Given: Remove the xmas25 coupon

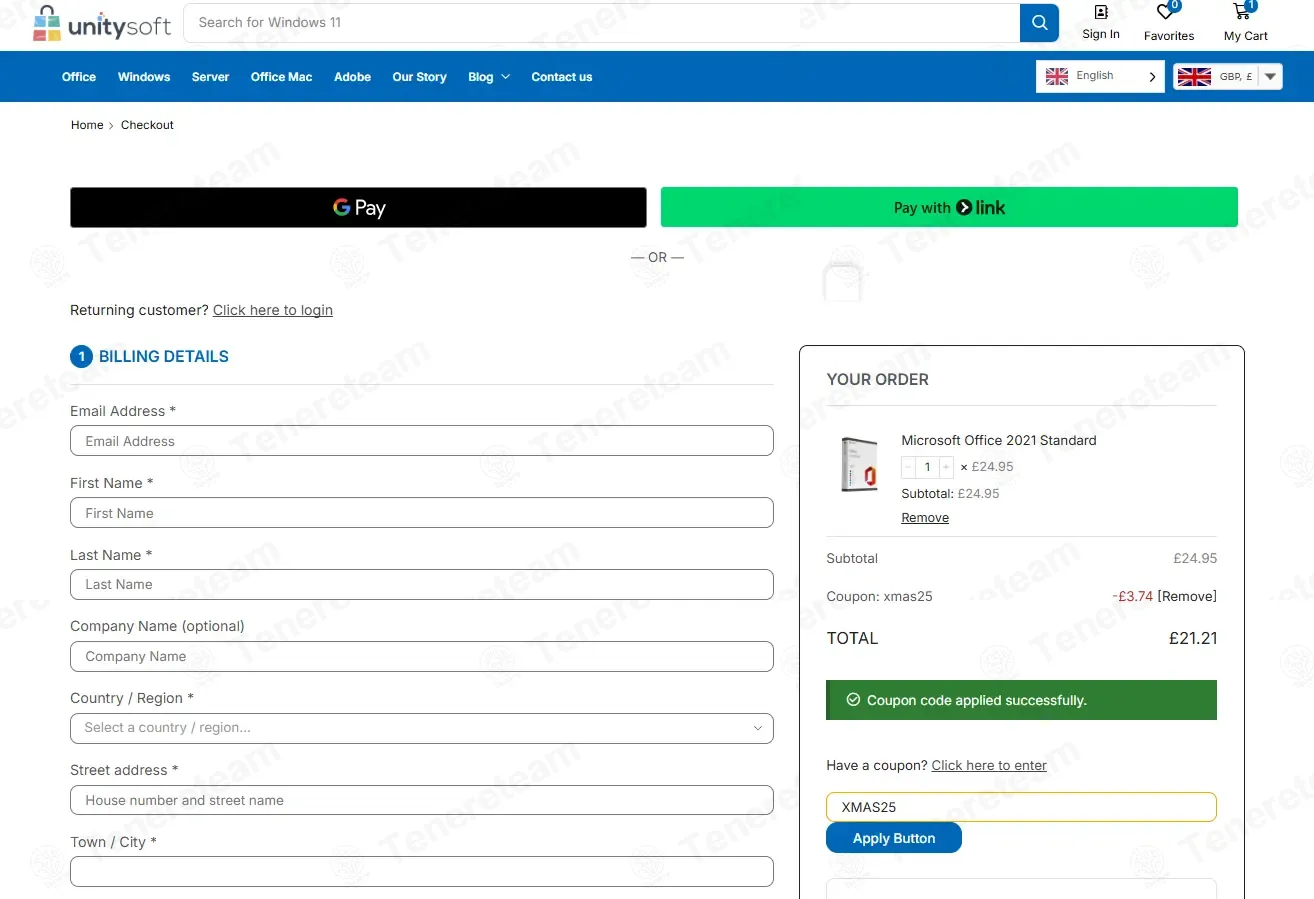Looking at the screenshot, I should point(1187,597).
